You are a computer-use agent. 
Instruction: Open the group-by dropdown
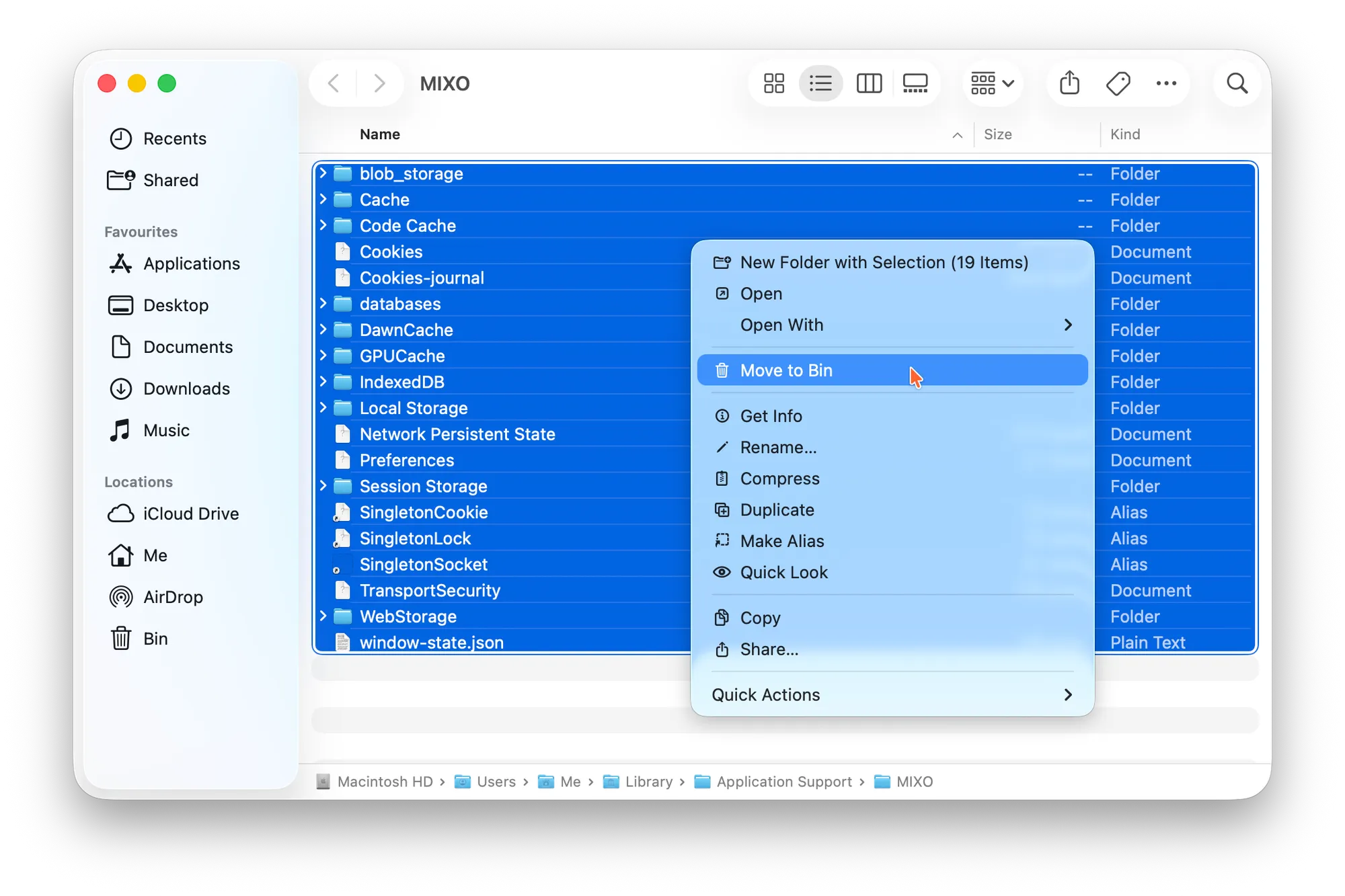tap(992, 83)
